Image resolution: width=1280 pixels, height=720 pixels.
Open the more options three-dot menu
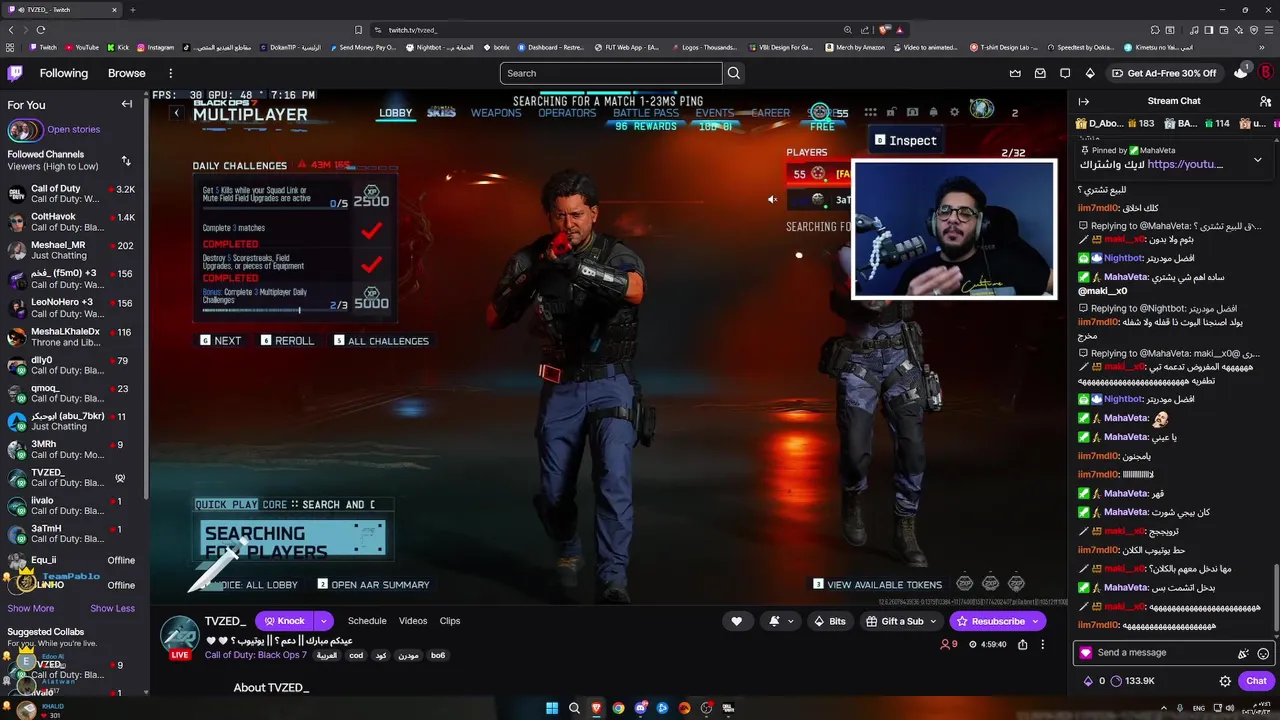pos(171,73)
